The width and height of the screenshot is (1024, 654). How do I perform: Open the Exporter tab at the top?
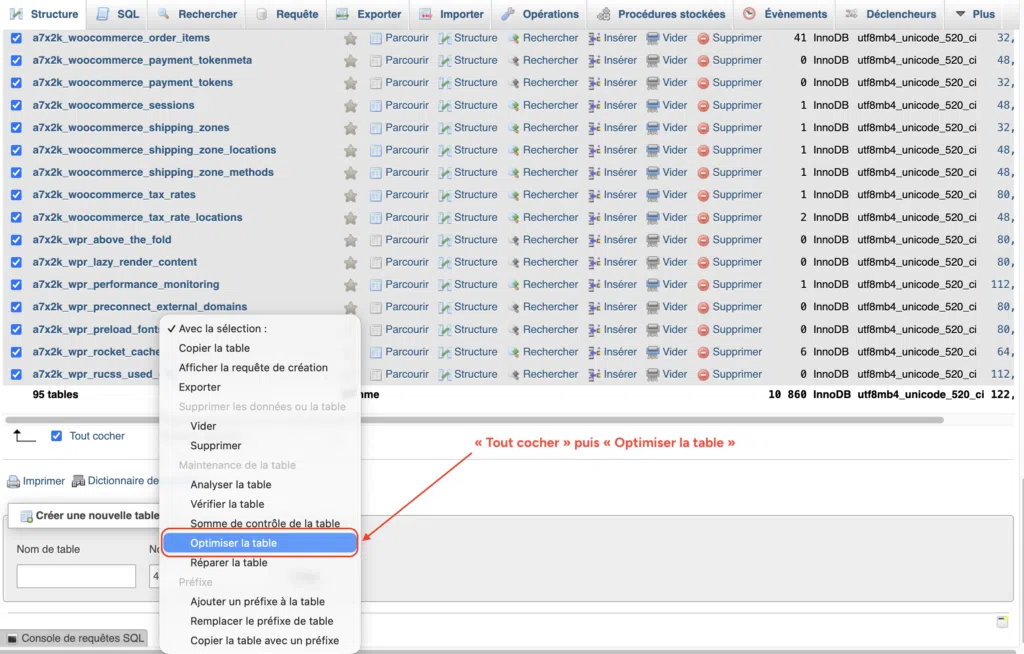pyautogui.click(x=369, y=14)
